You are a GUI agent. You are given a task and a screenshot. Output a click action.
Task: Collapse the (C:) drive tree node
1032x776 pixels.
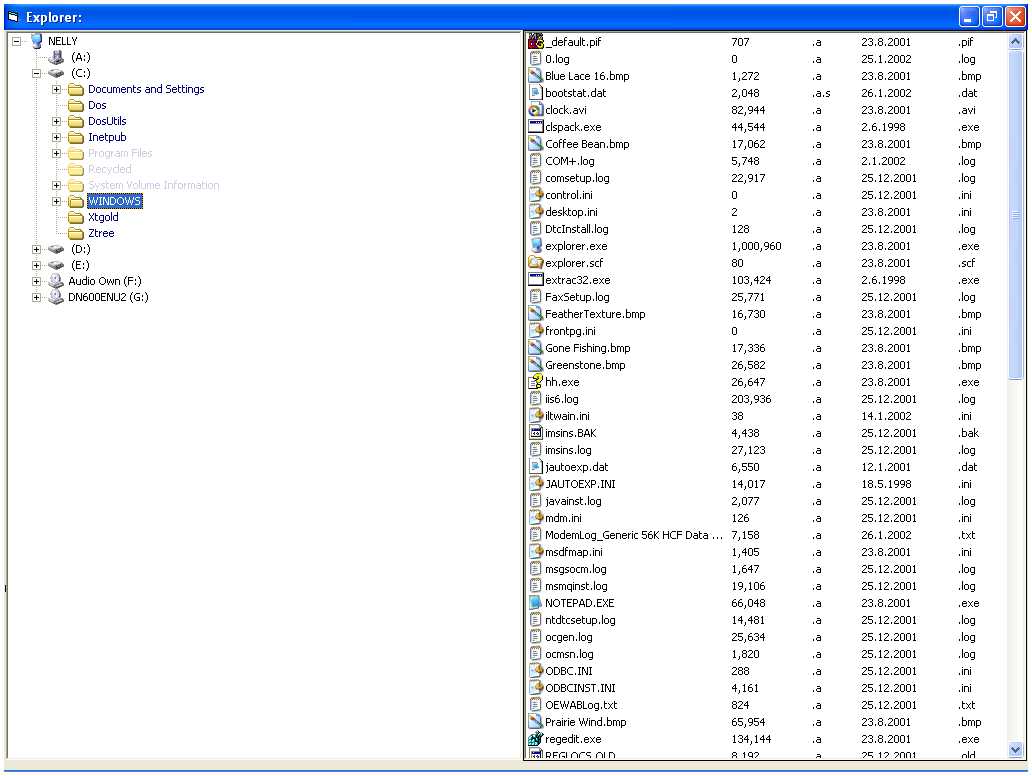point(37,73)
